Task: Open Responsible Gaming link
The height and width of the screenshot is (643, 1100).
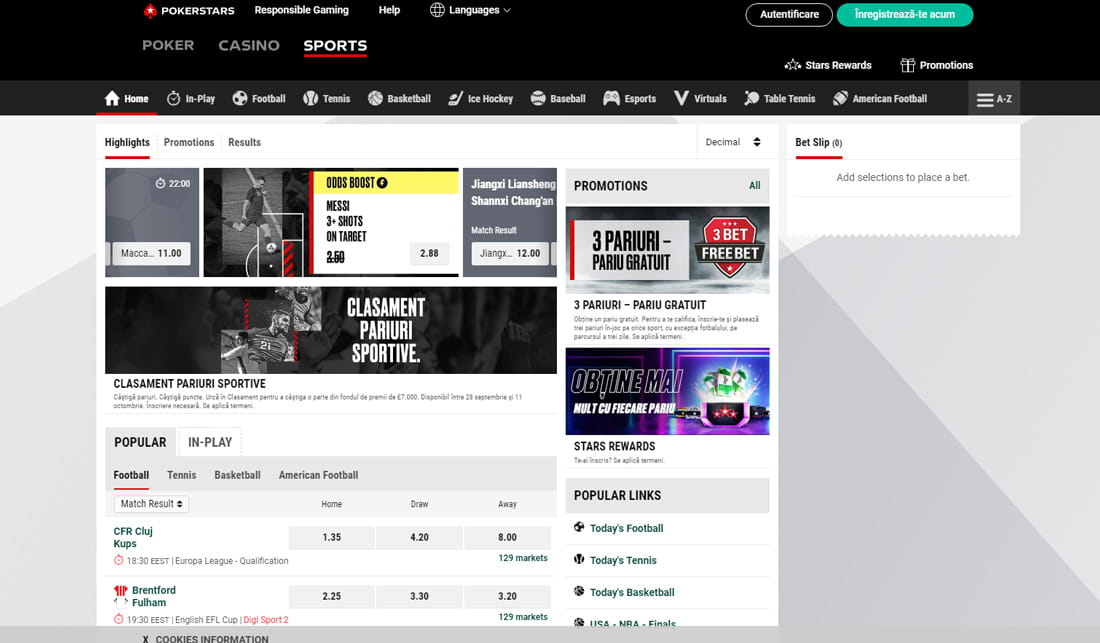Action: tap(302, 10)
